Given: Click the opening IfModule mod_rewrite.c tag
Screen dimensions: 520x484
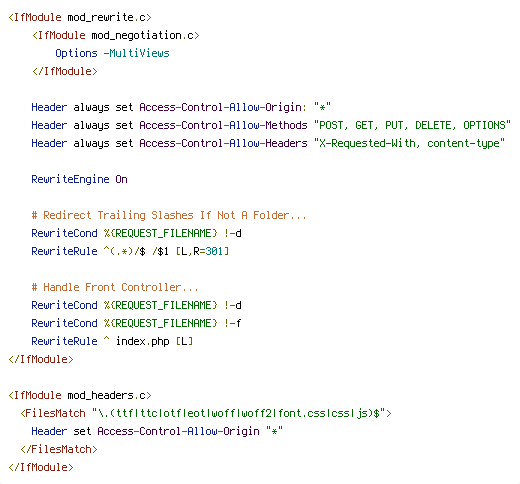Looking at the screenshot, I should click(80, 17).
